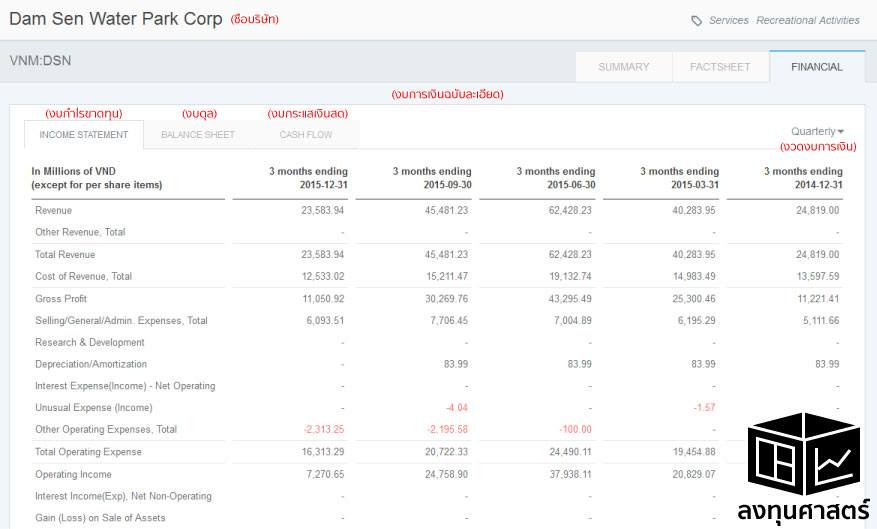877x529 pixels.
Task: Switch to the SUMMARY tab
Action: click(x=624, y=67)
